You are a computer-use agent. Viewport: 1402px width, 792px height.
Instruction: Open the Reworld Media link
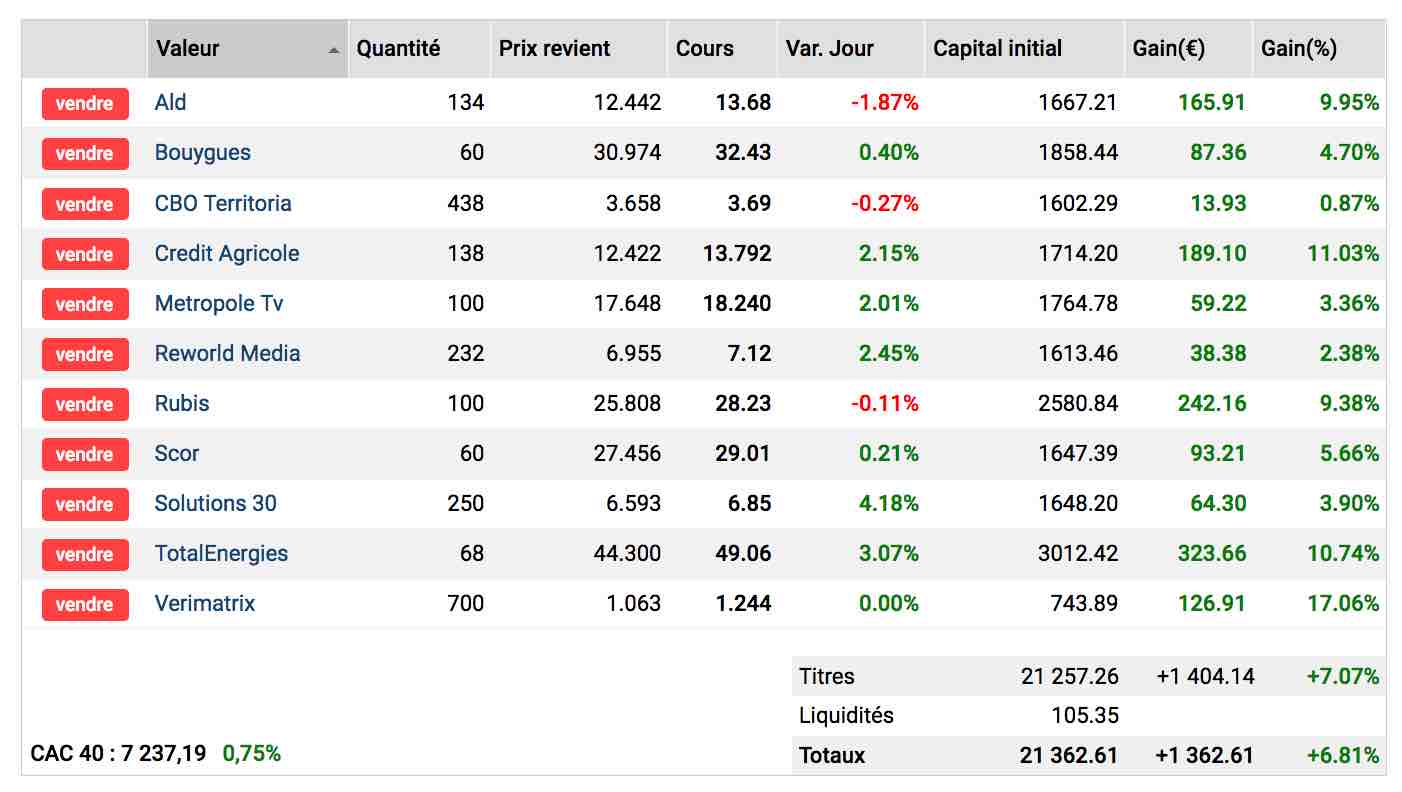pyautogui.click(x=227, y=353)
